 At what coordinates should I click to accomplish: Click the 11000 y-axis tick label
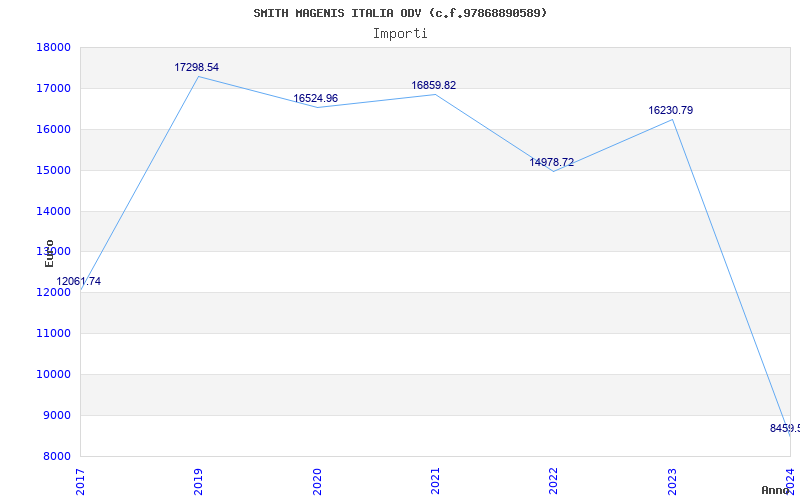(x=53, y=333)
